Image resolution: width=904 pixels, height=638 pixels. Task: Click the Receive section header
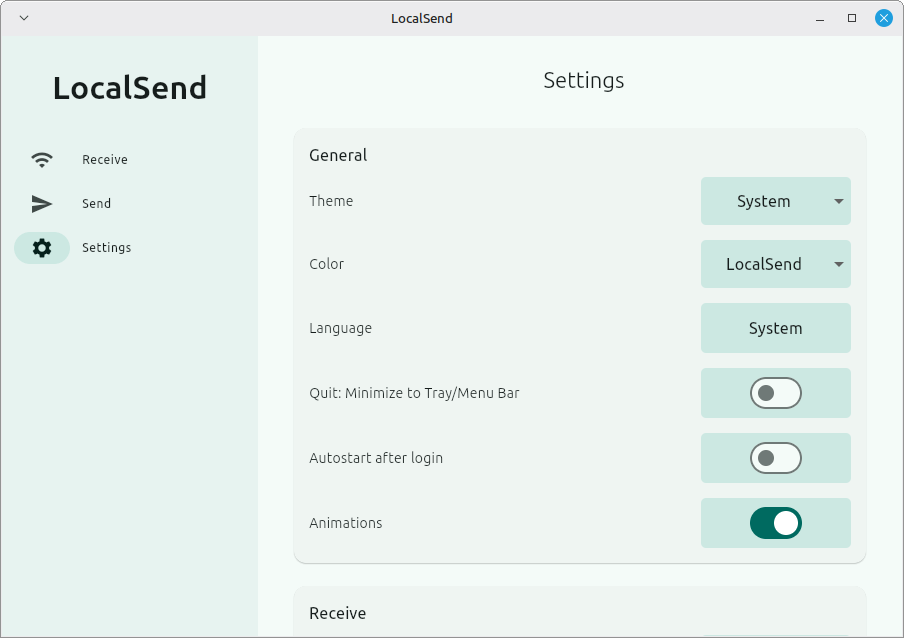point(337,613)
